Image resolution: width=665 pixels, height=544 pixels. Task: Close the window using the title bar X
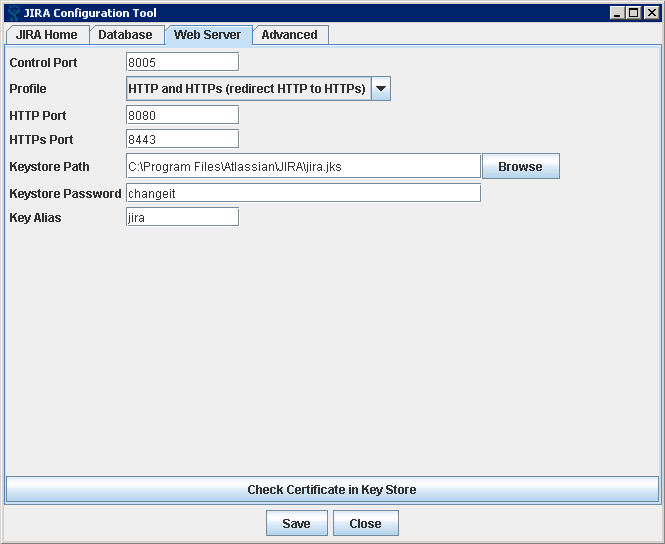(x=650, y=13)
